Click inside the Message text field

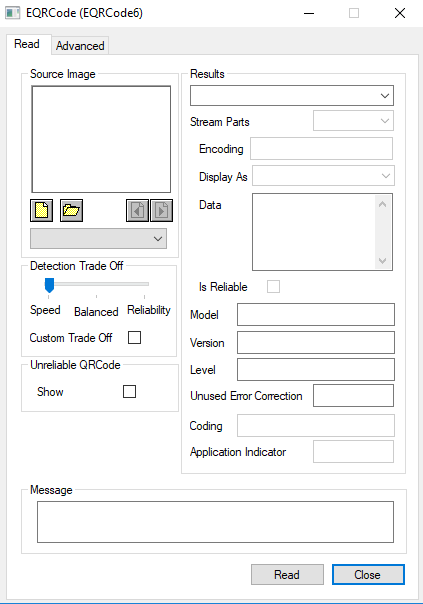pyautogui.click(x=215, y=522)
